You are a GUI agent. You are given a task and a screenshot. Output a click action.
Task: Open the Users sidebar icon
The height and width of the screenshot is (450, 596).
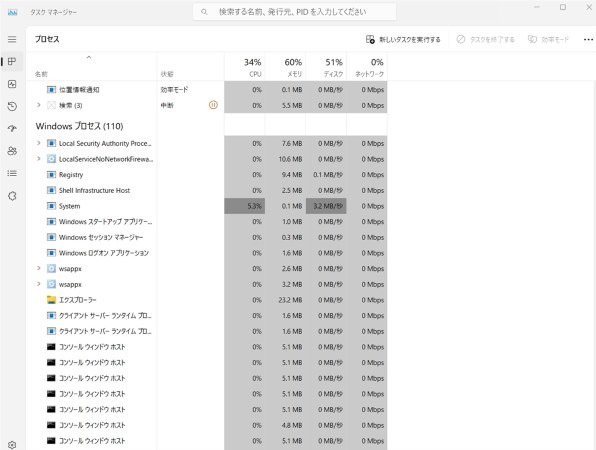pos(12,151)
